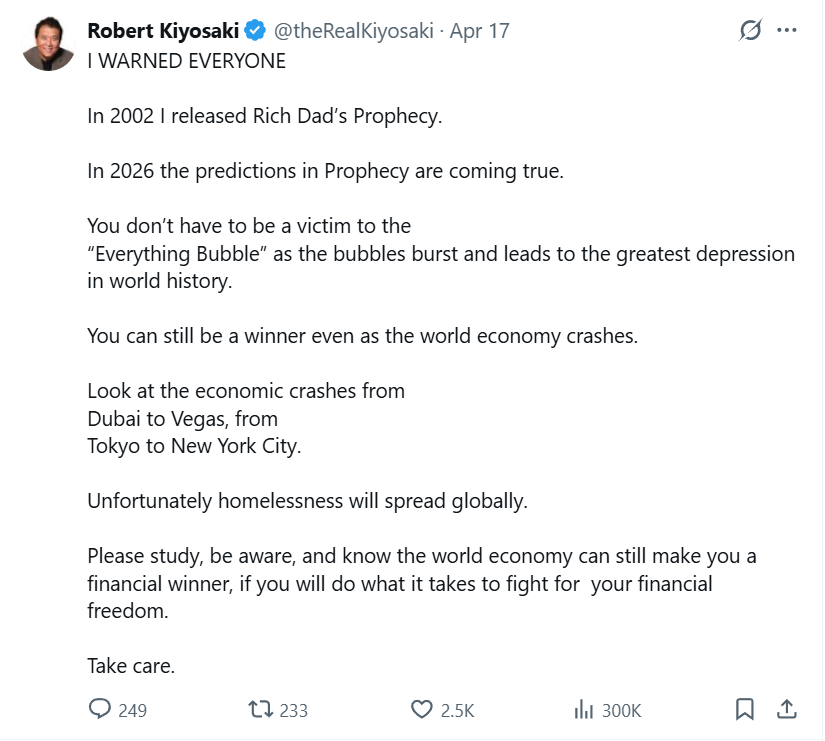Click the 300K views count

[x=622, y=711]
